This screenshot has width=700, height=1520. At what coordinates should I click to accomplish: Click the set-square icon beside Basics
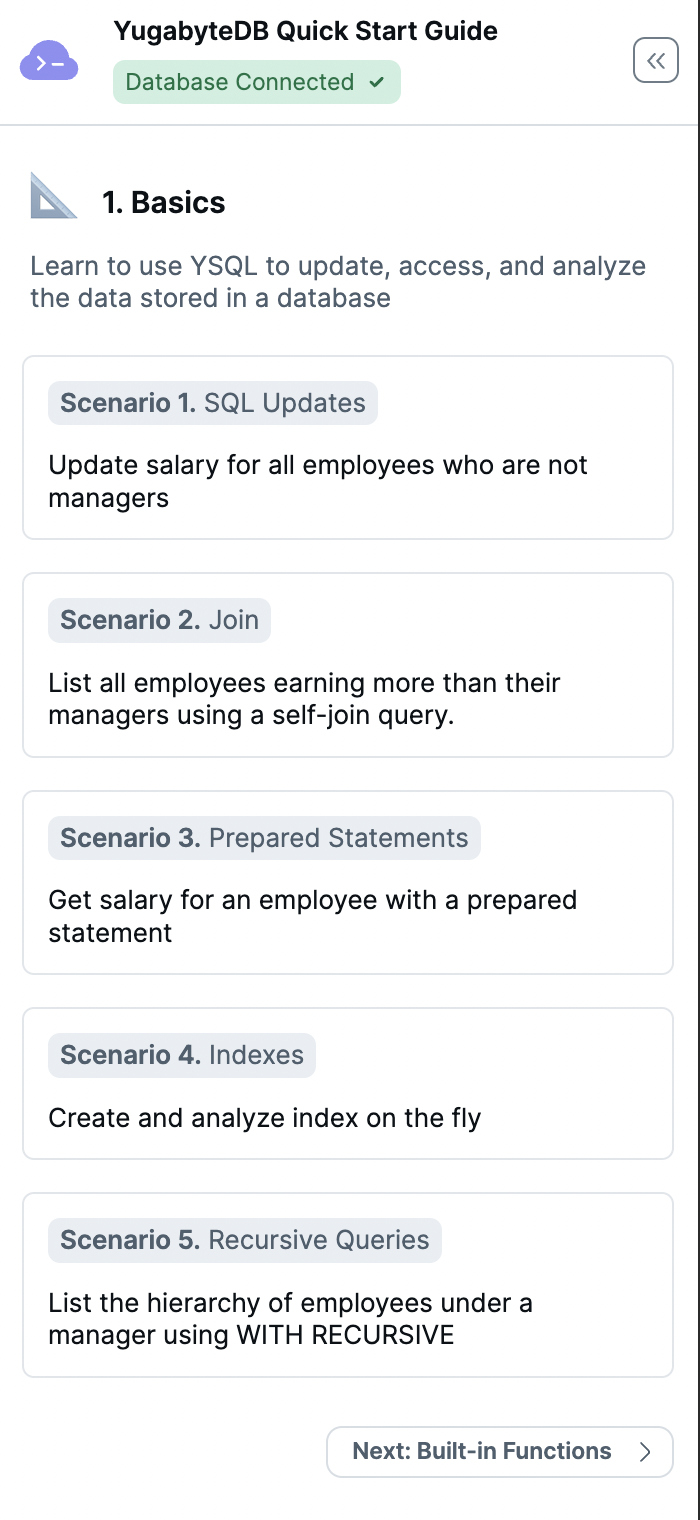point(53,196)
